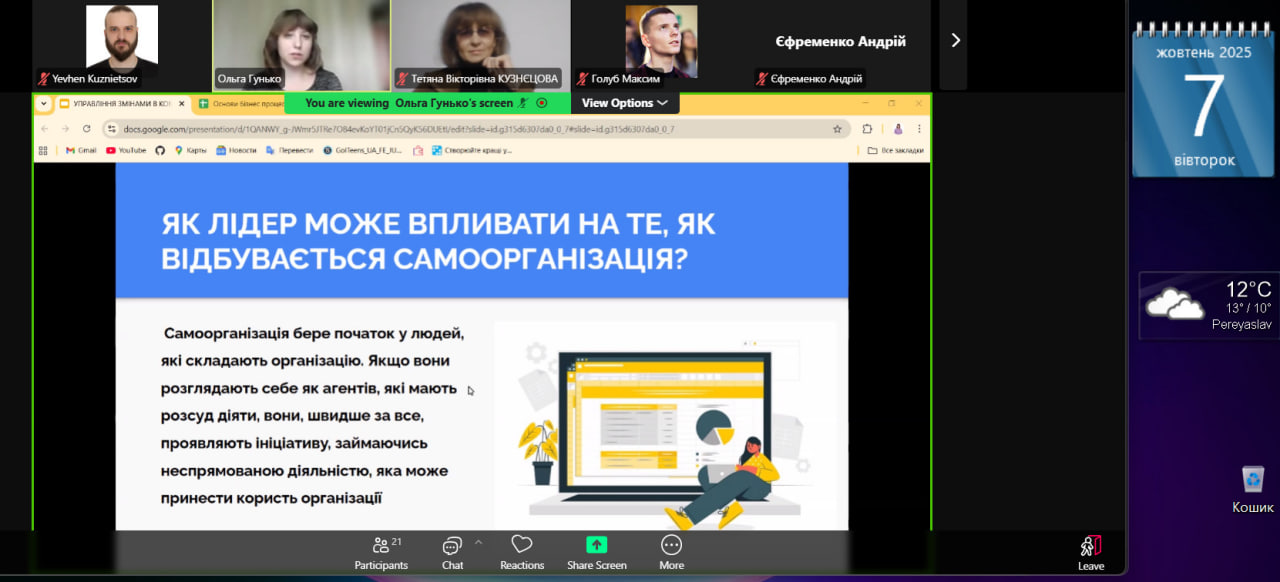This screenshot has height=582, width=1280.
Task: Open the YouTube bookmark
Action: click(126, 150)
